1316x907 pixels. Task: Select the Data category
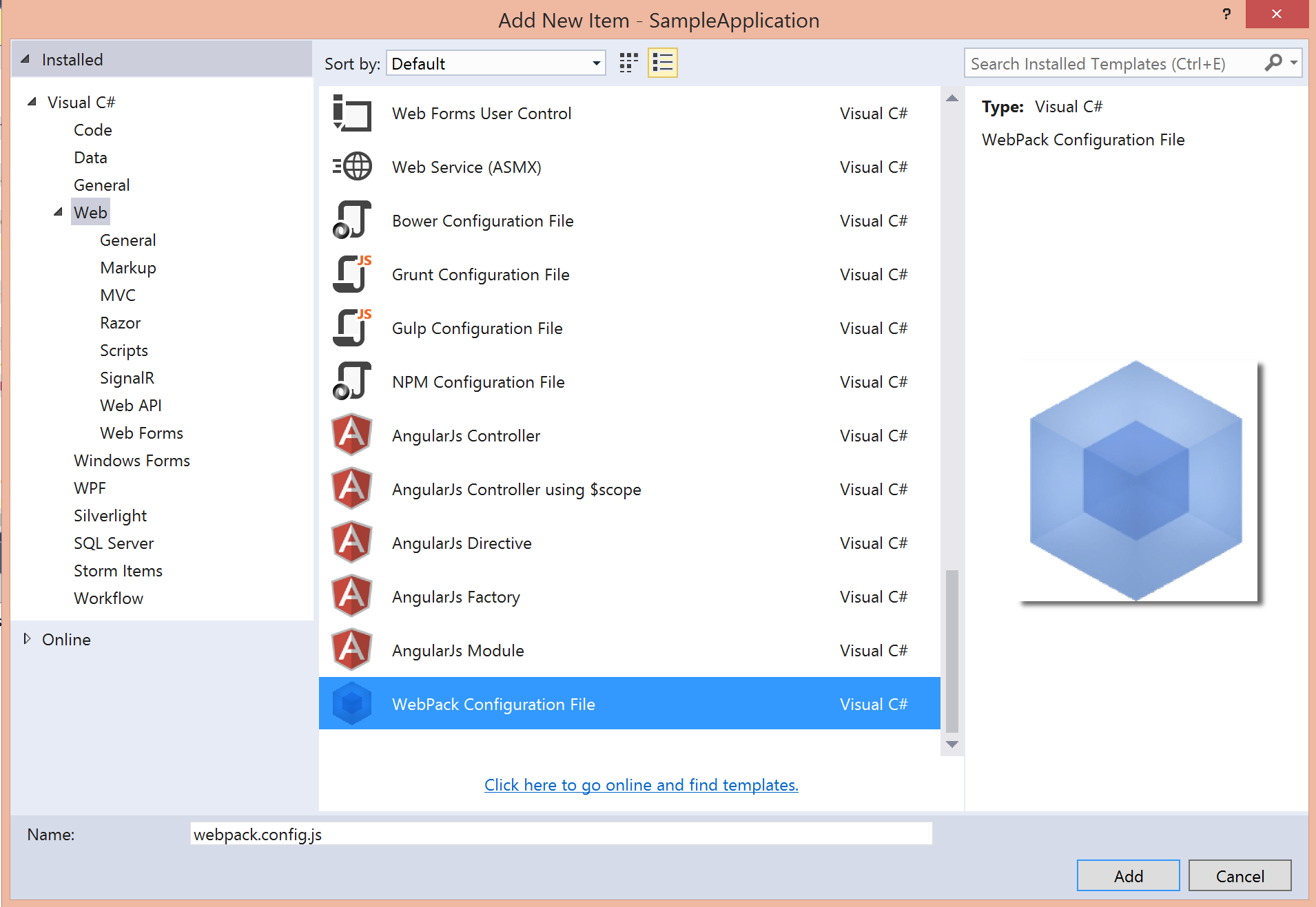click(90, 157)
